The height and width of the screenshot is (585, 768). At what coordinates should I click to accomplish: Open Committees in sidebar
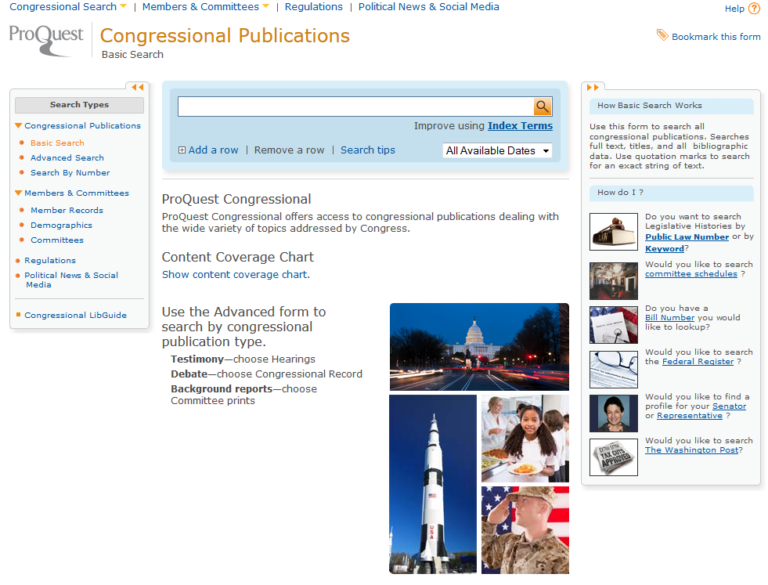point(57,240)
